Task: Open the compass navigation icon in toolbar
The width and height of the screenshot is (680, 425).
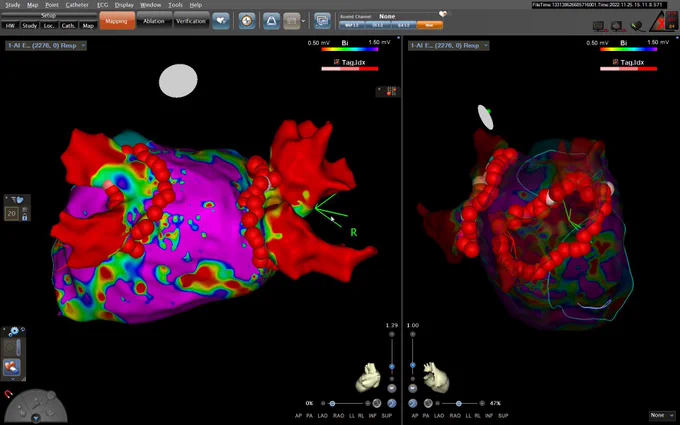Action: coord(247,20)
